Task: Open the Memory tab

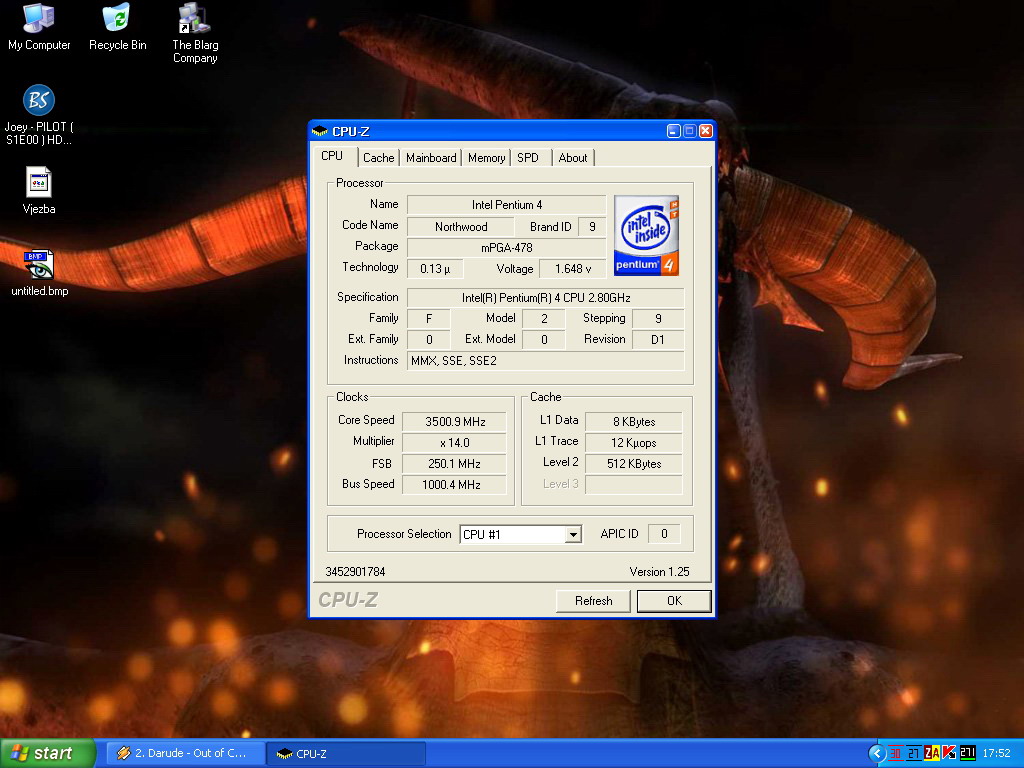Action: pos(486,158)
